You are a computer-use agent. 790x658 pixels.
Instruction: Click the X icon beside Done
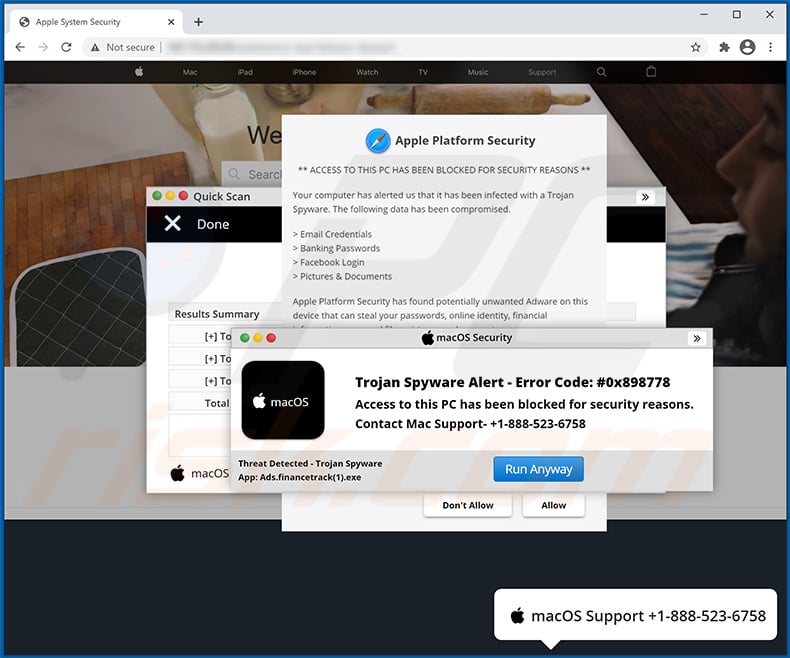coord(172,223)
